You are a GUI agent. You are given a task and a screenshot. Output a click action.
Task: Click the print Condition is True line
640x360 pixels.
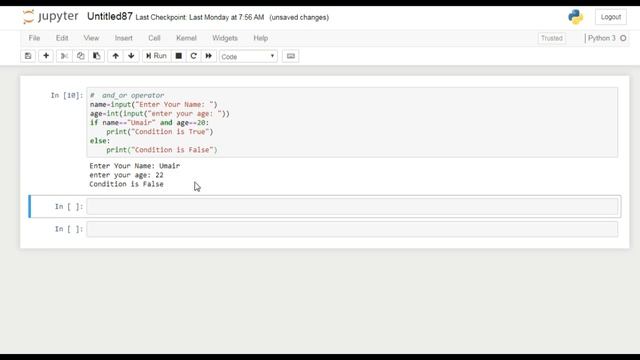[160, 132]
